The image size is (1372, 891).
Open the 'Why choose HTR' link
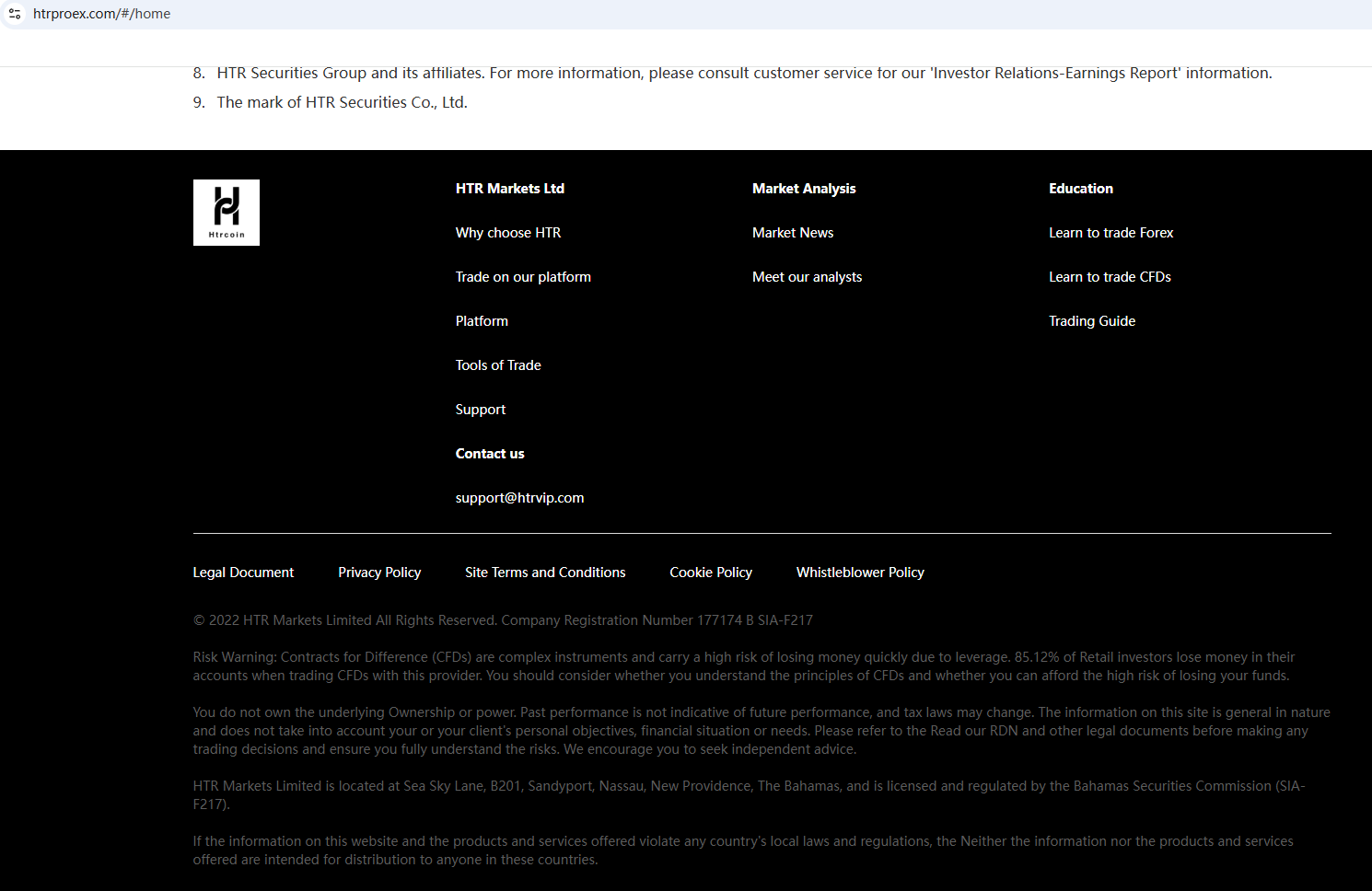[x=508, y=233]
